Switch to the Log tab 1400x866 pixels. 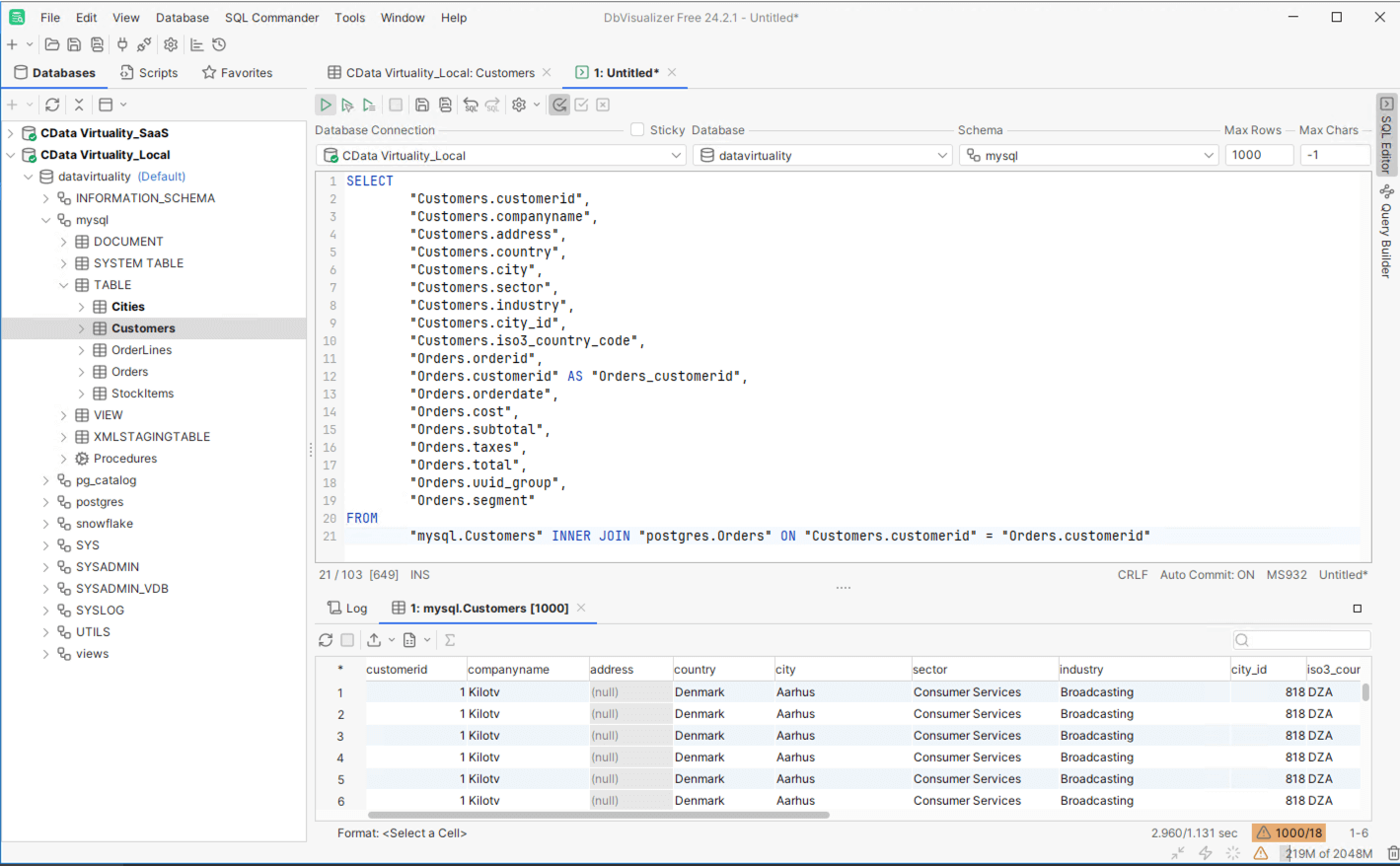click(x=347, y=609)
